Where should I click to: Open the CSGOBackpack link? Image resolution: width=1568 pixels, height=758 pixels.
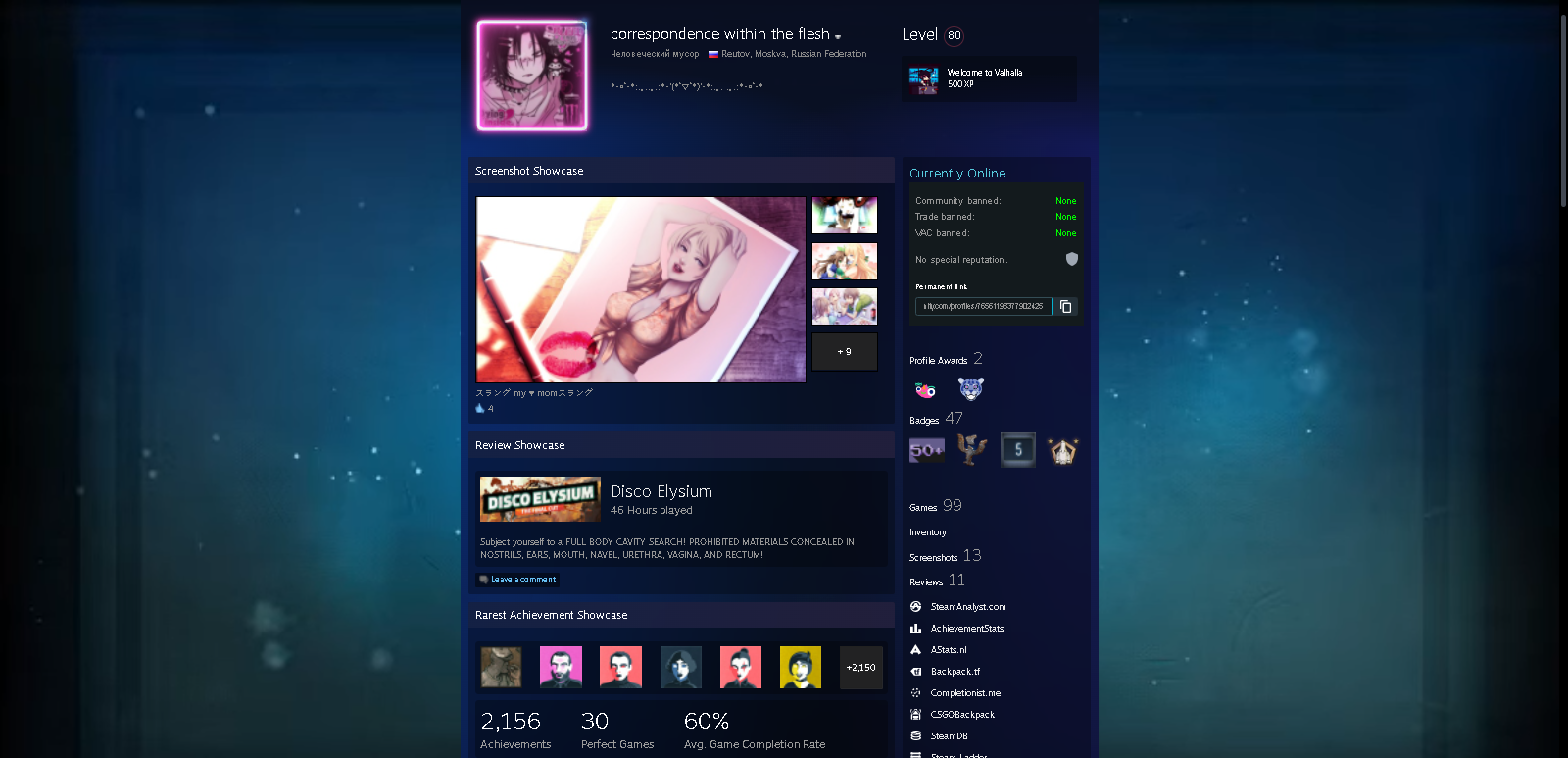(x=962, y=715)
